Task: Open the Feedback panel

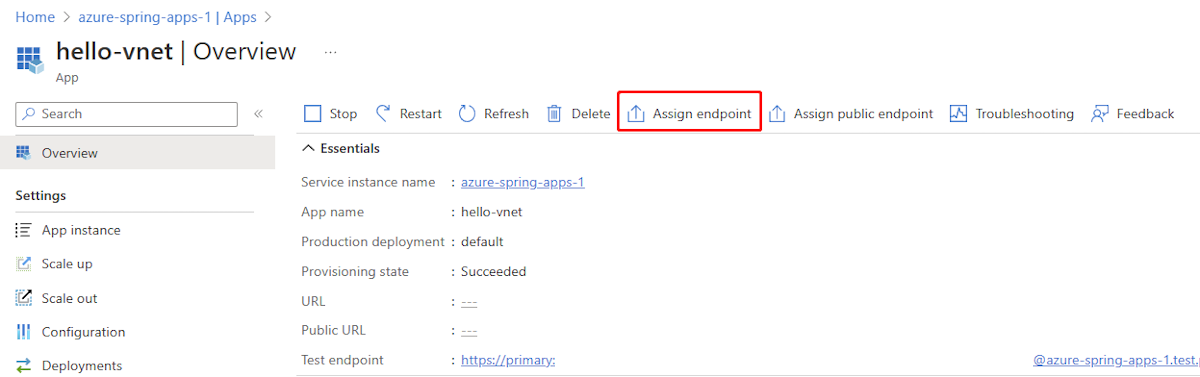Action: tap(1133, 114)
